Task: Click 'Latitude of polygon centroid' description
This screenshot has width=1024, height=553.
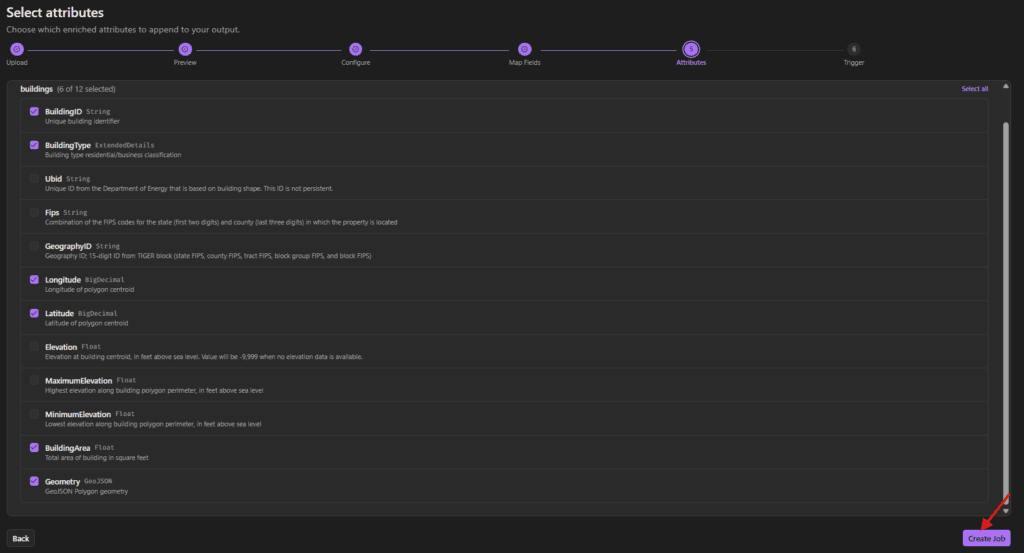Action: [x=86, y=323]
